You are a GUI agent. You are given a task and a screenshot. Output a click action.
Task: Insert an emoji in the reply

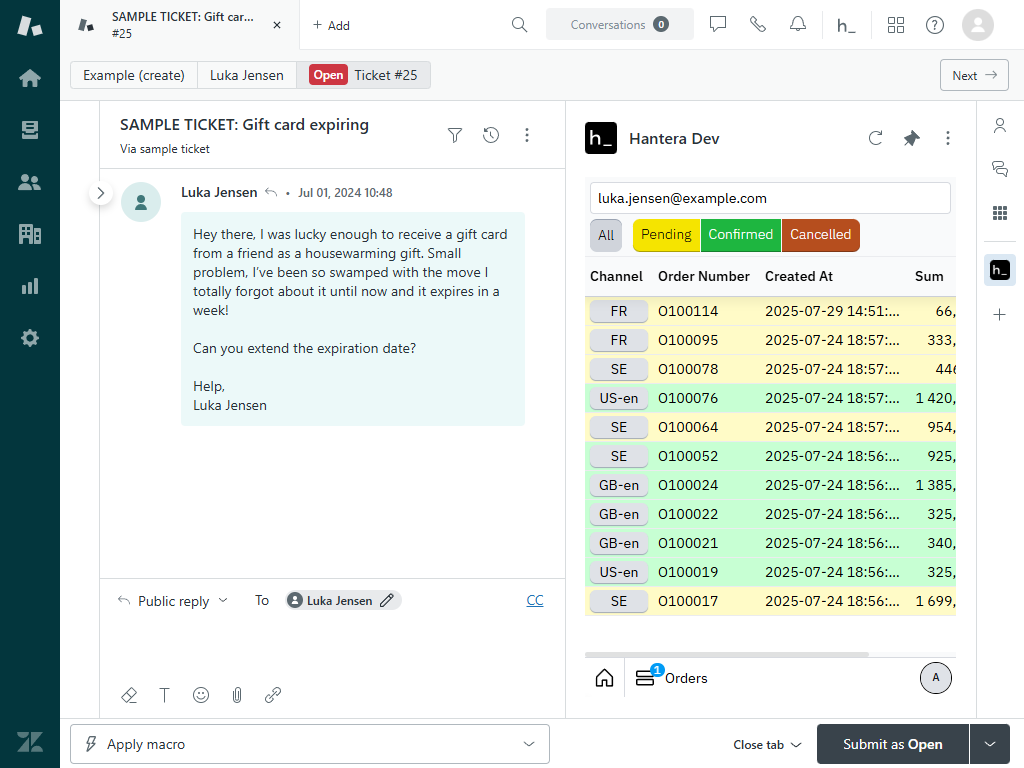click(x=201, y=695)
